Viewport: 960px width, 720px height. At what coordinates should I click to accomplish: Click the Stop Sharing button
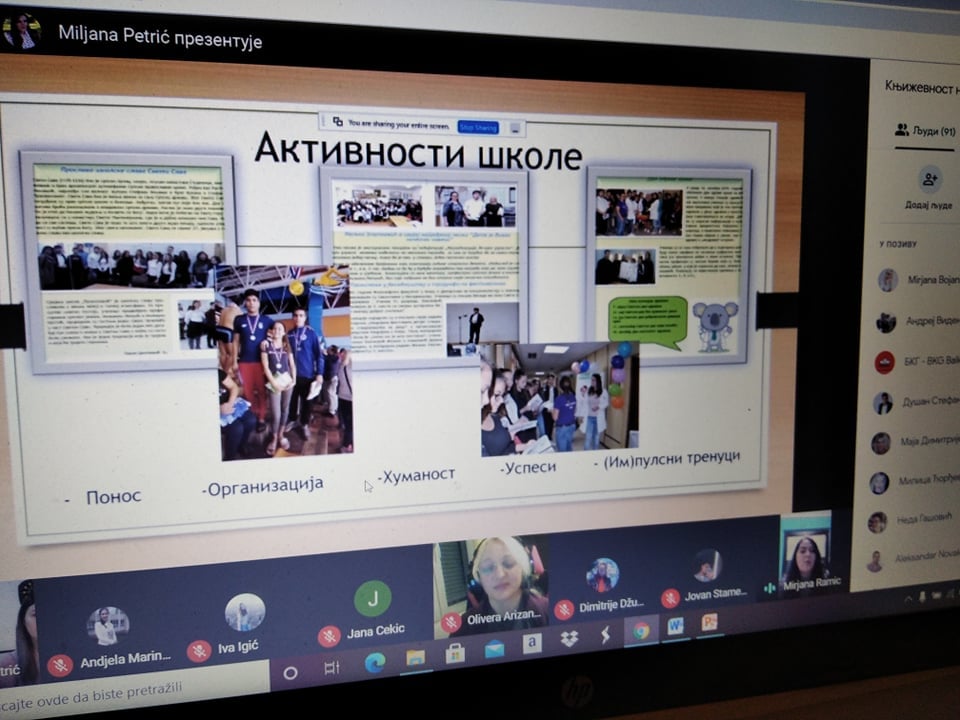(x=478, y=127)
